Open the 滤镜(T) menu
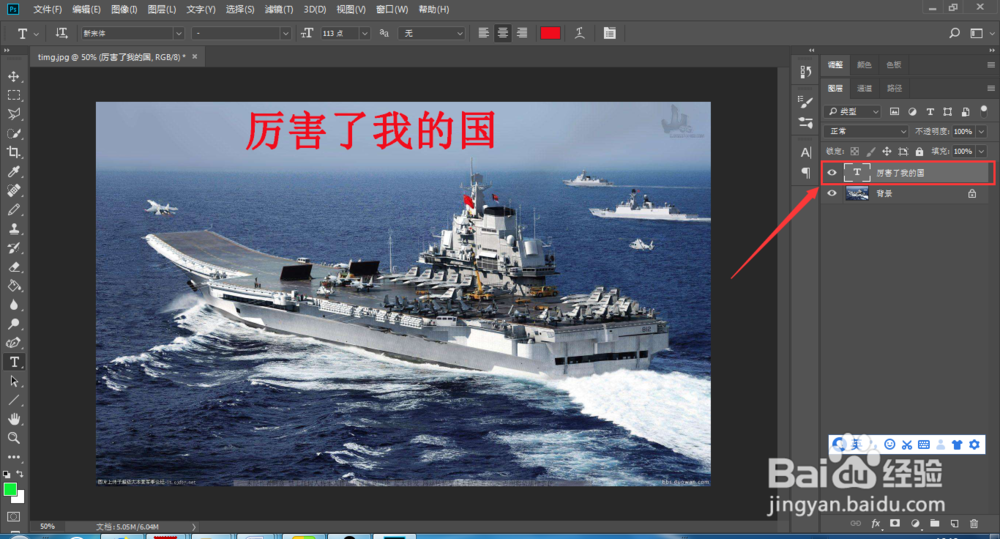 coord(279,9)
